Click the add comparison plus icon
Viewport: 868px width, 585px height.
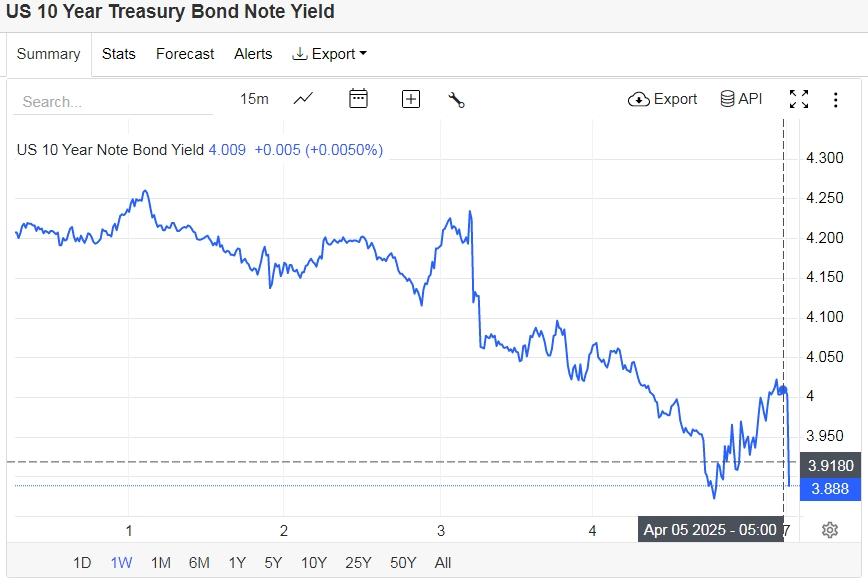[411, 98]
